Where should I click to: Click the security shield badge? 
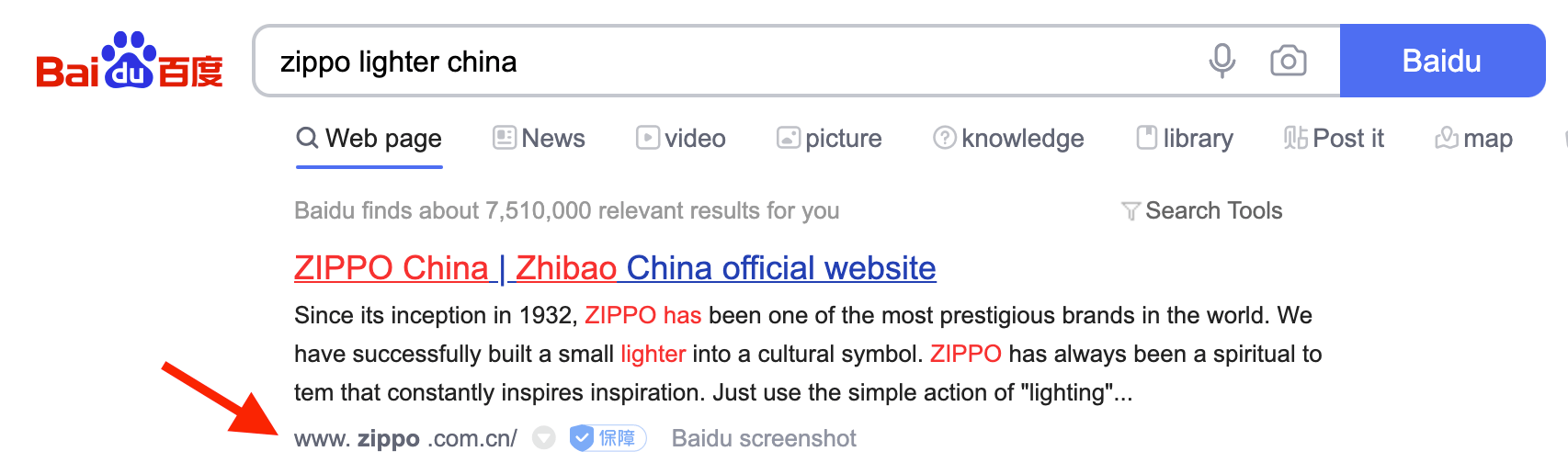click(608, 438)
